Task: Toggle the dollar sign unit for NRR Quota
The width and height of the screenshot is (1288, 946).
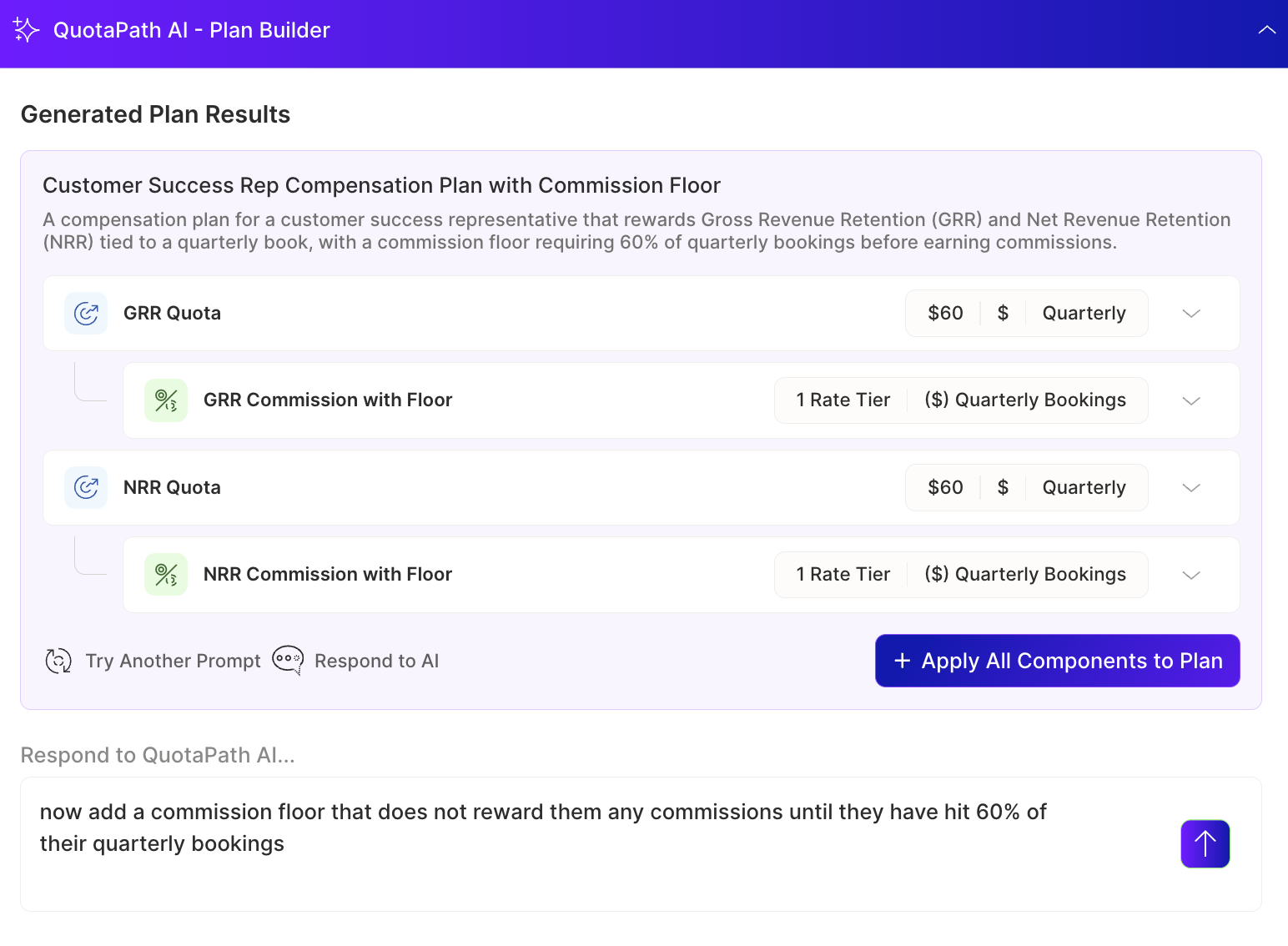Action: point(1003,487)
